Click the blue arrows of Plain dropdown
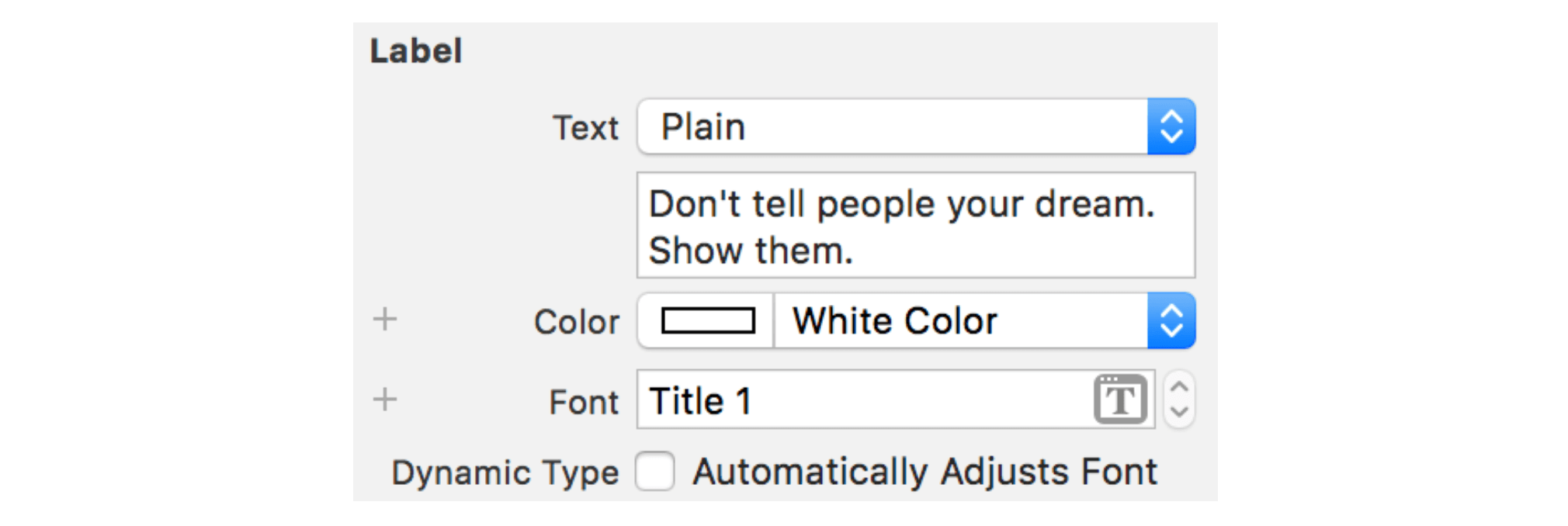The image size is (1568, 526). point(1171,126)
